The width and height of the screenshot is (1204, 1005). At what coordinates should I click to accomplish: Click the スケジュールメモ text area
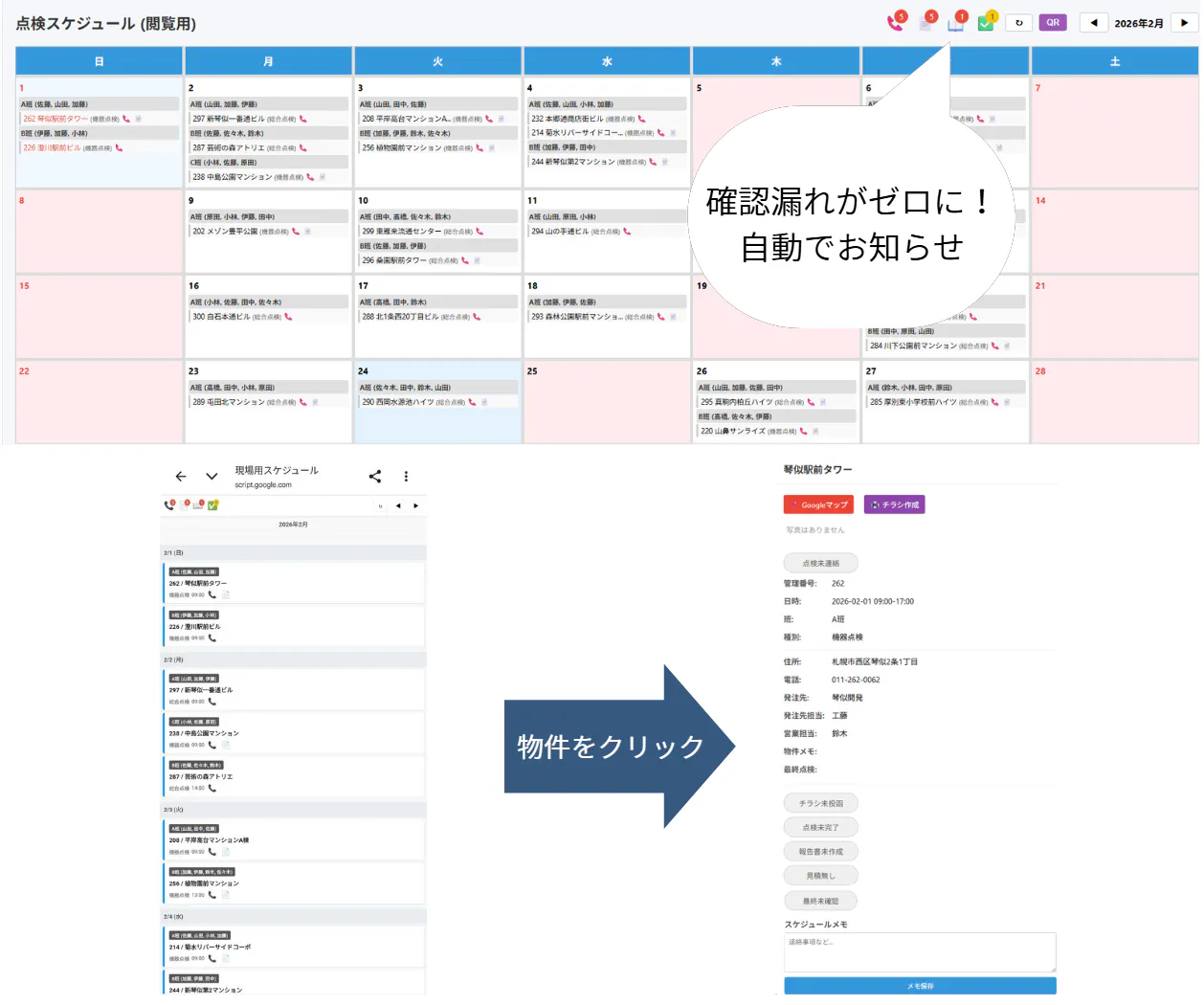click(x=920, y=953)
